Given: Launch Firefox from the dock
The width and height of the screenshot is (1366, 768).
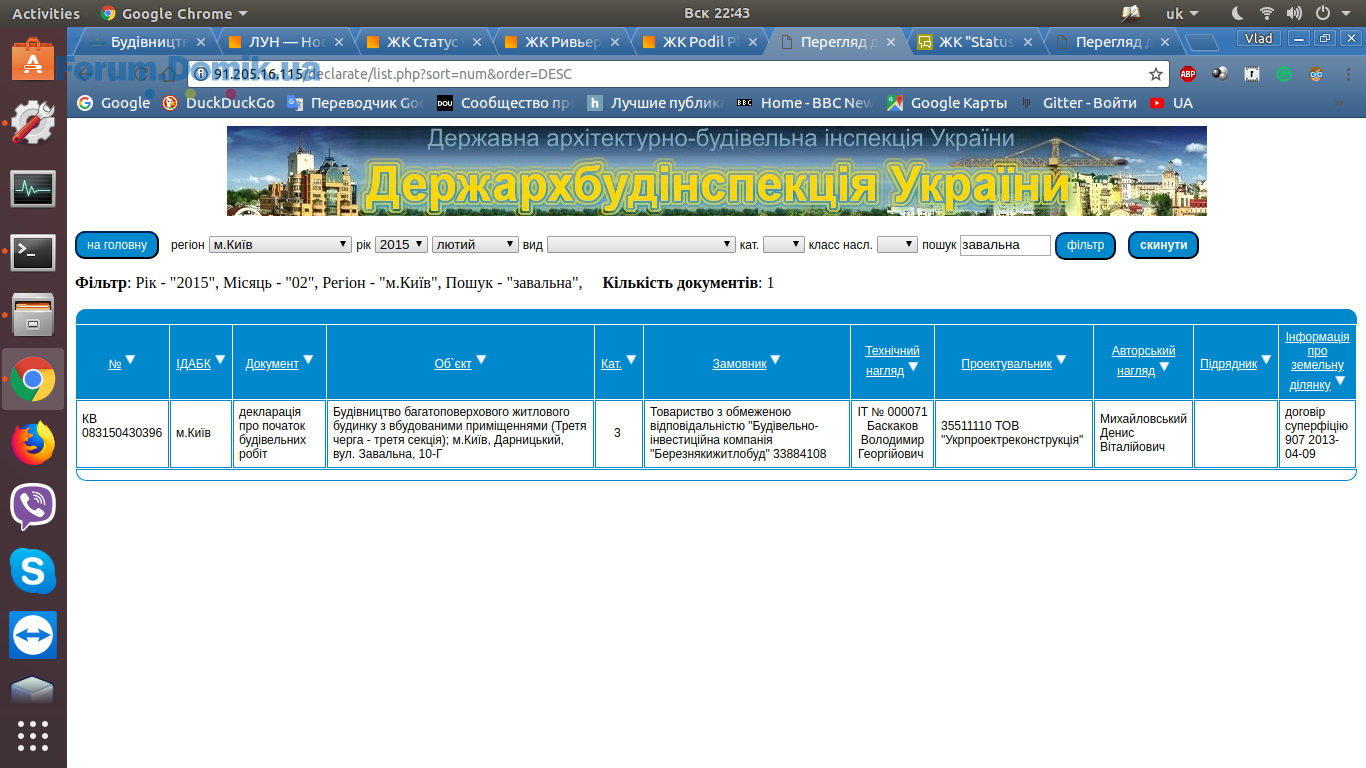Looking at the screenshot, I should [x=33, y=444].
